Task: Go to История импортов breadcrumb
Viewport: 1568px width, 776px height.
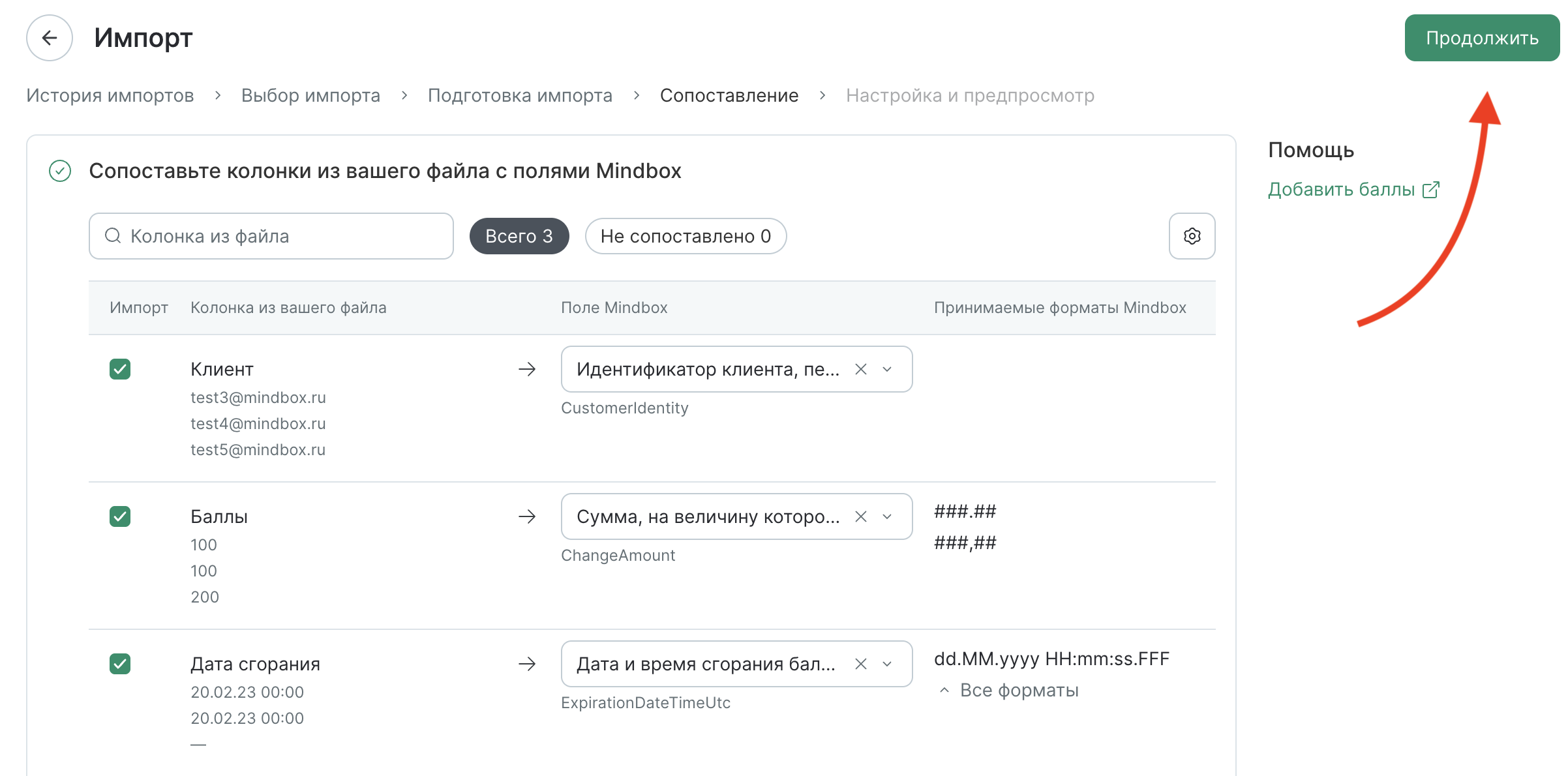Action: [x=110, y=95]
